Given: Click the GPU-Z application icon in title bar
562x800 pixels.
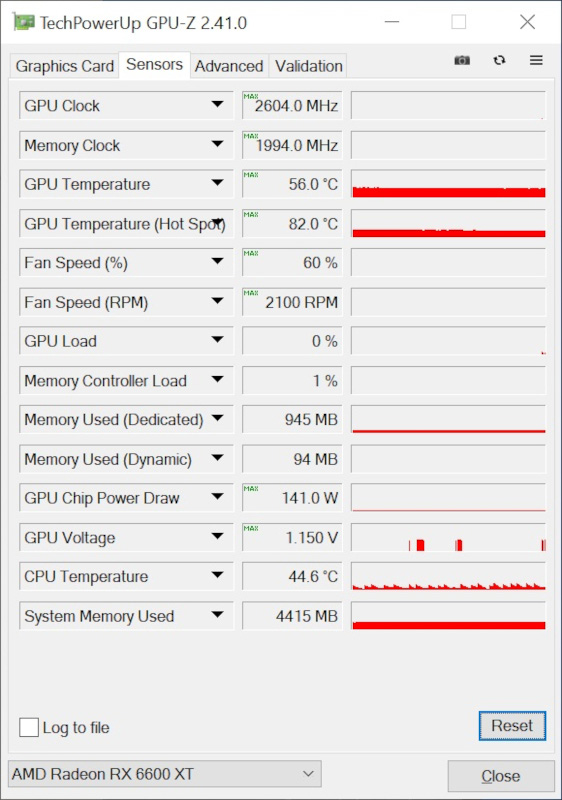Looking at the screenshot, I should [24, 22].
